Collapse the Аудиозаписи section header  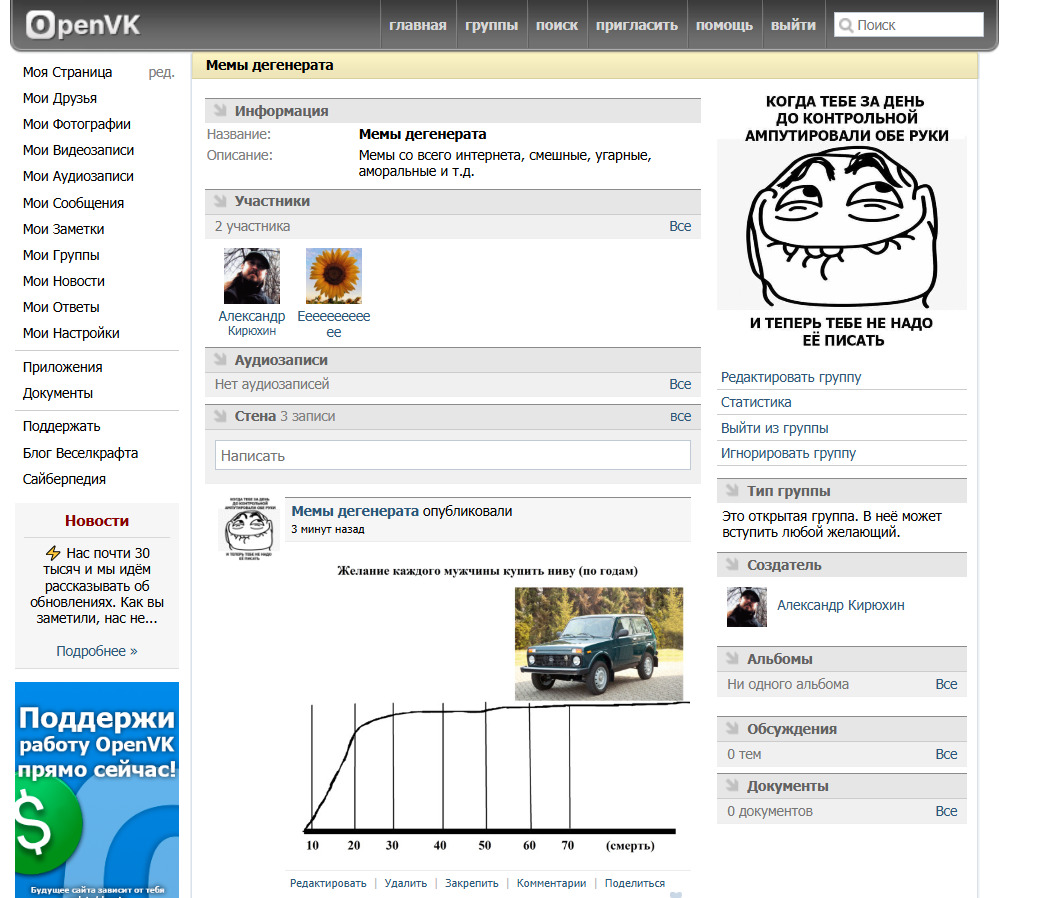coord(281,360)
